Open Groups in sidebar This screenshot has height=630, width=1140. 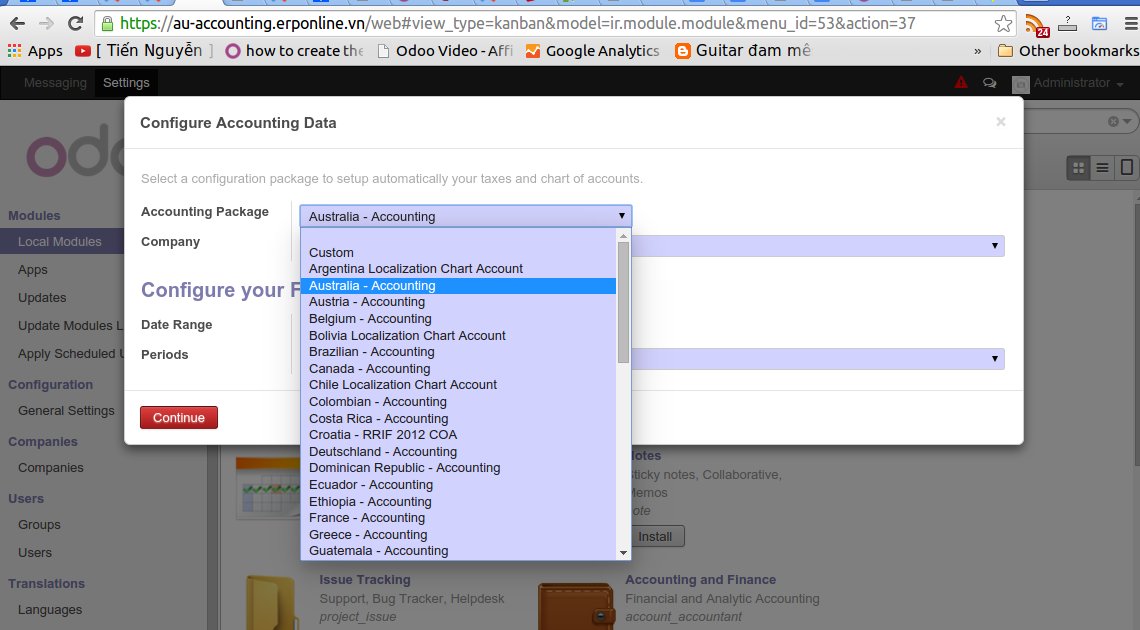point(39,525)
